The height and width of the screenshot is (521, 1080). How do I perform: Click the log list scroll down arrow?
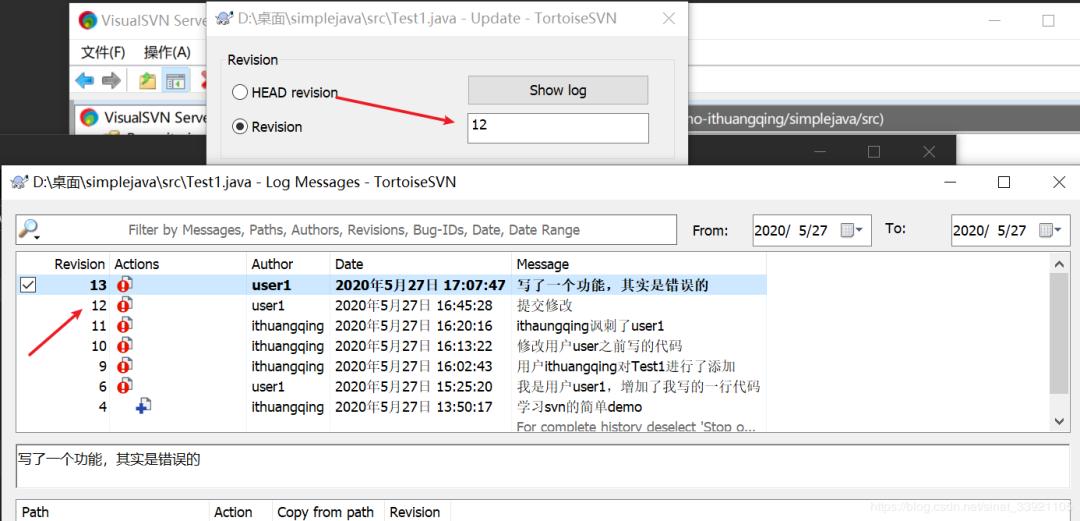click(x=1059, y=421)
